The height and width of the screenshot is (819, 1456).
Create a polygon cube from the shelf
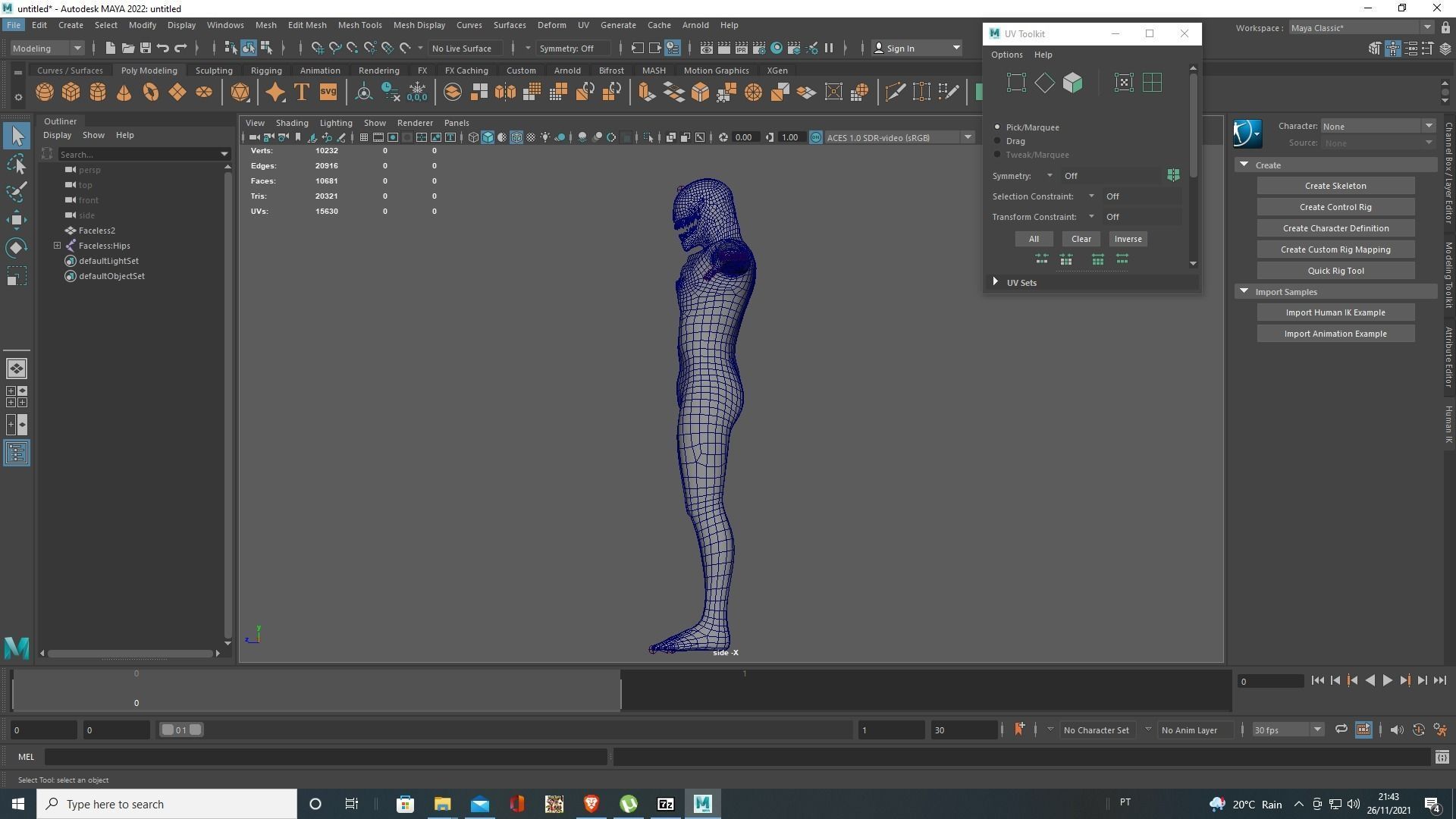tap(71, 93)
